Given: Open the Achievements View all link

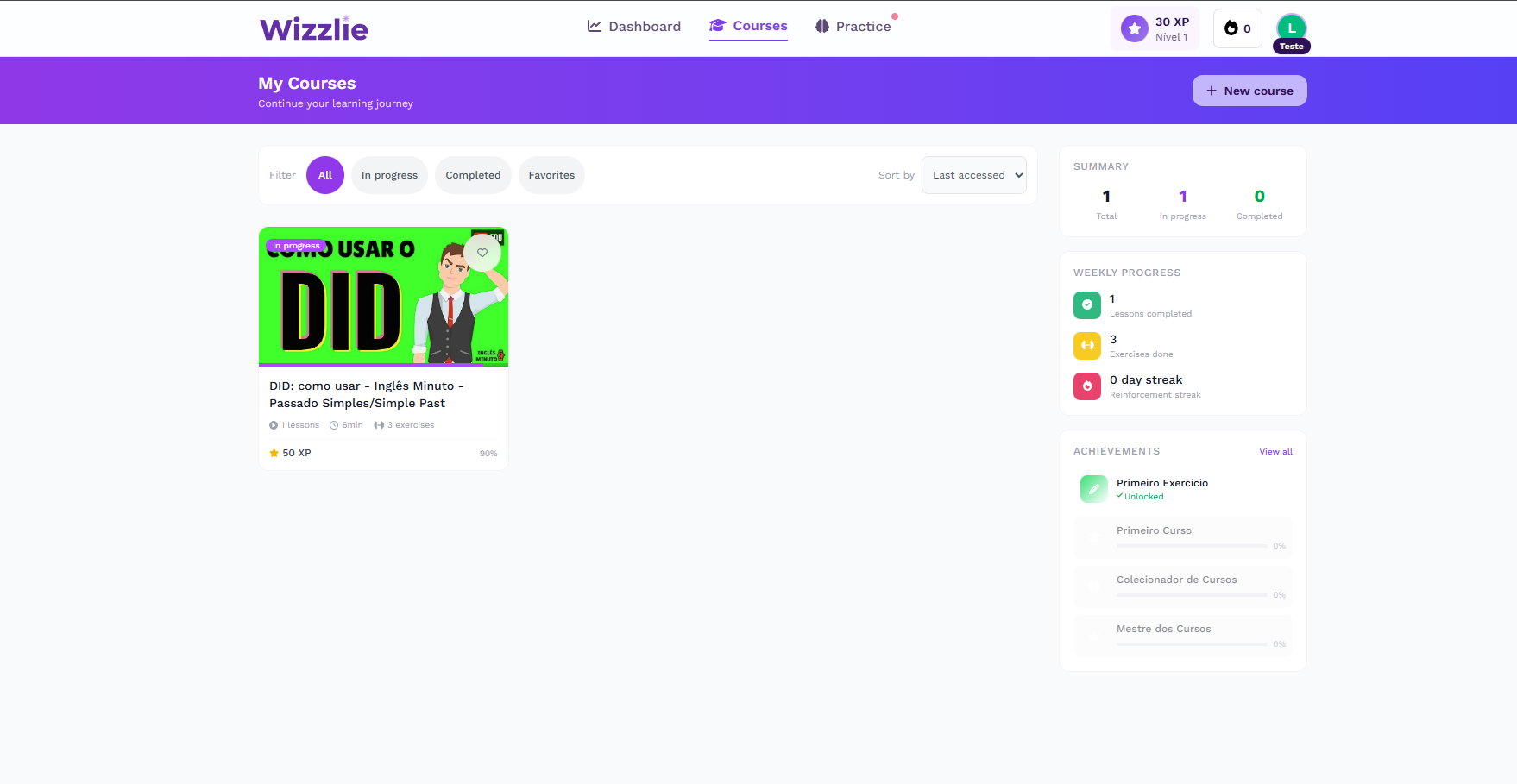Looking at the screenshot, I should 1275,450.
